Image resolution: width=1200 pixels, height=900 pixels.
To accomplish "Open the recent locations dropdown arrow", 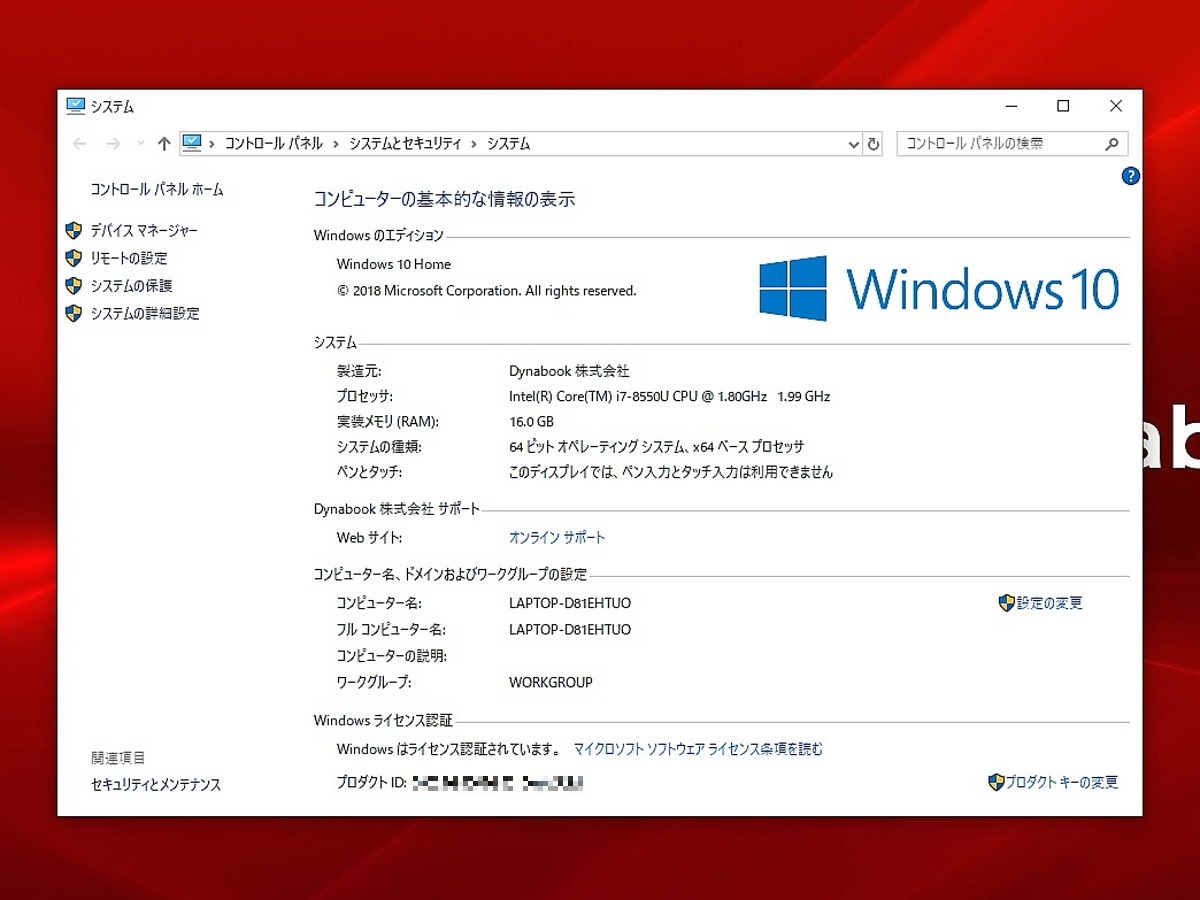I will click(x=140, y=144).
